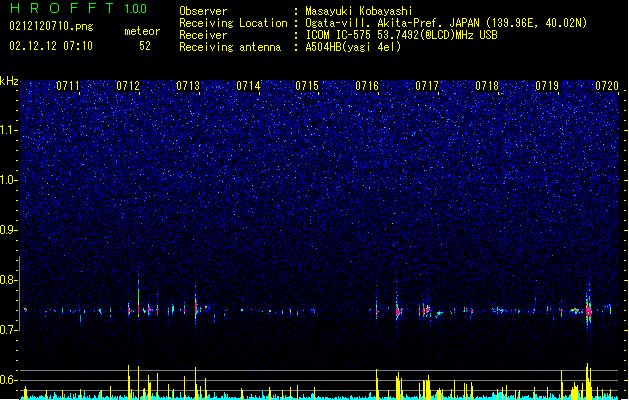Click the date stamp 02.12.12 07:10
Viewport: 629px width, 400px height.
coord(51,46)
